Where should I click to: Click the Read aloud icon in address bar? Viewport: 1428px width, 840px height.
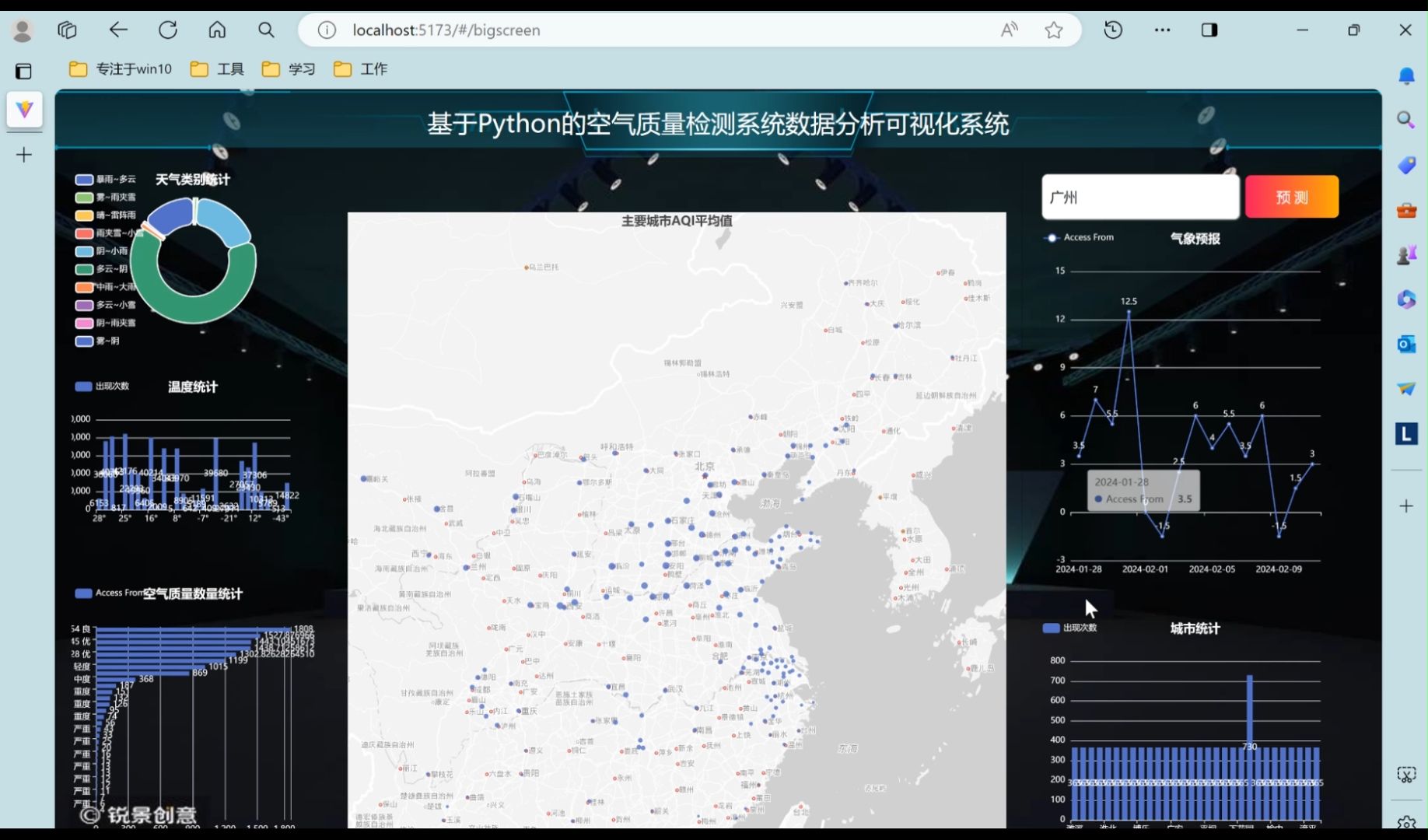click(1009, 30)
